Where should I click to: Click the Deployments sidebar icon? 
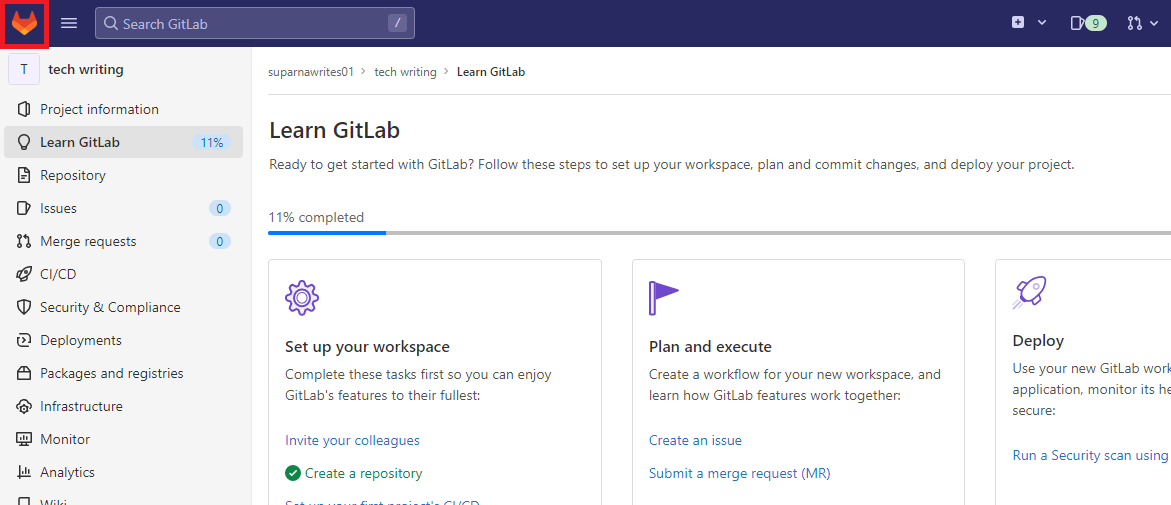pos(24,340)
